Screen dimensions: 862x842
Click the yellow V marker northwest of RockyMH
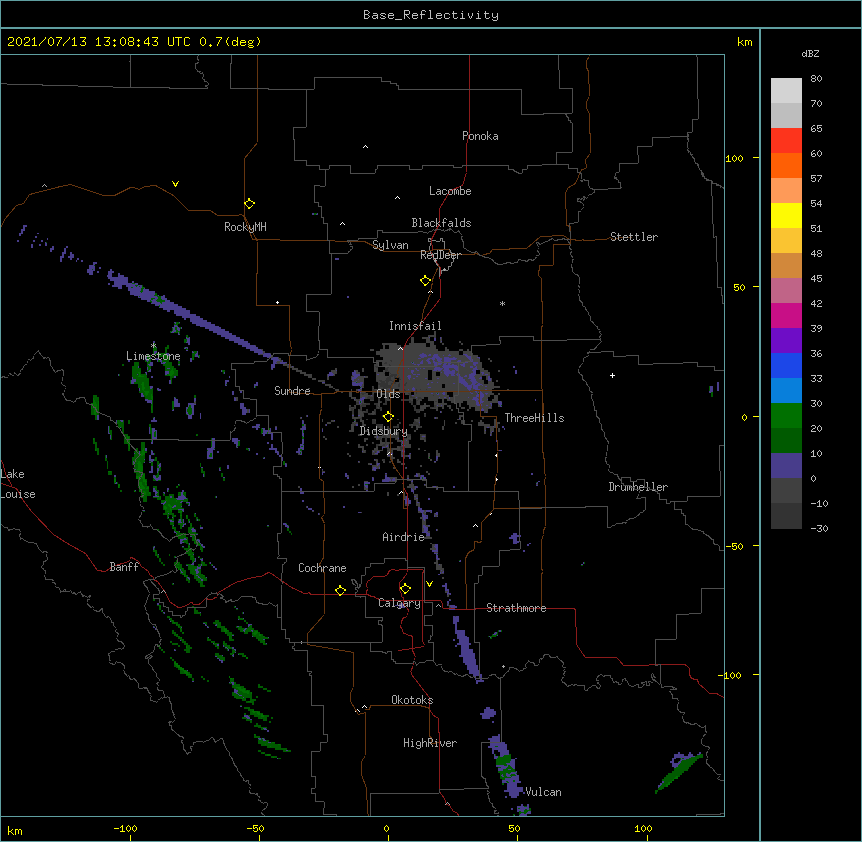tap(175, 184)
